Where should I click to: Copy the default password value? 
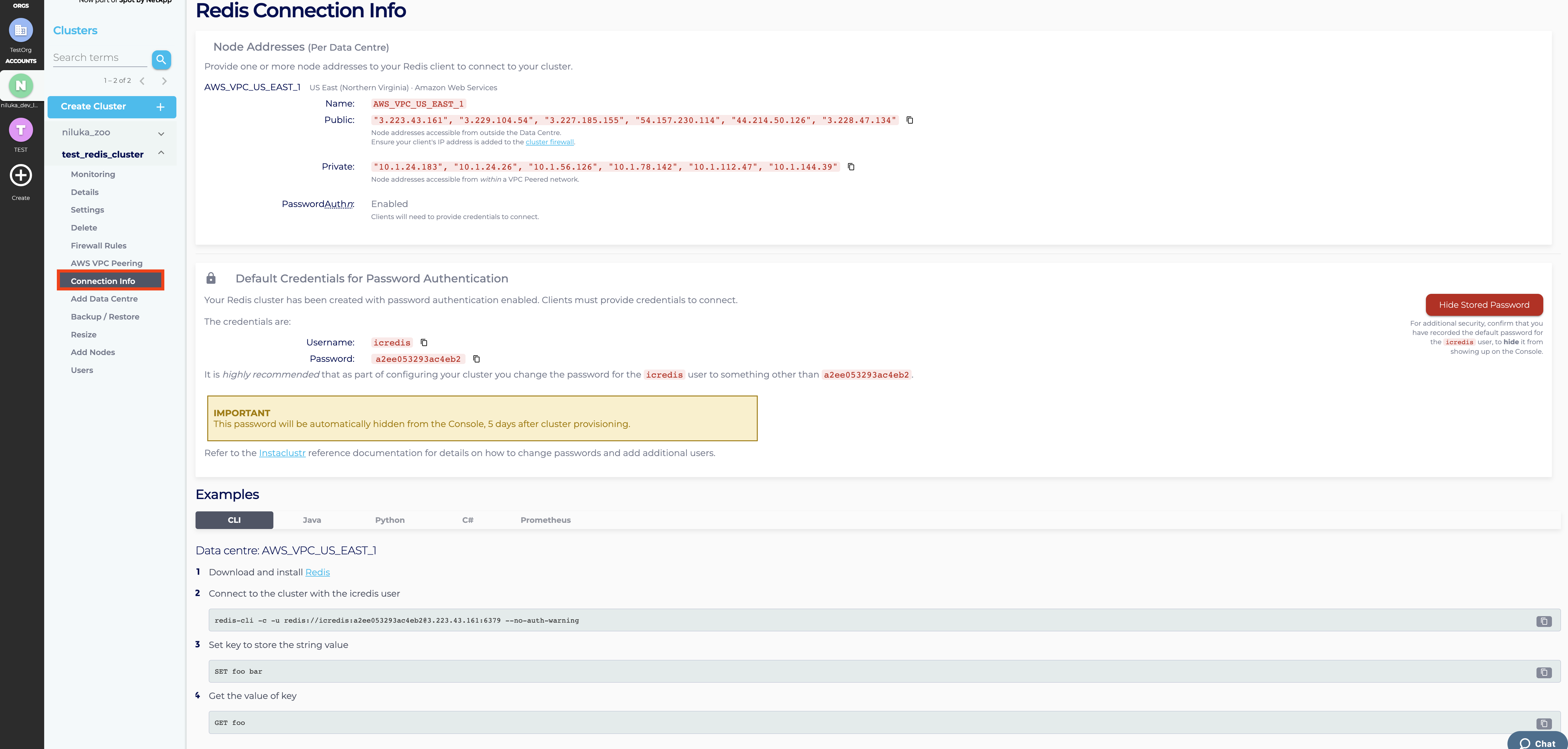pyautogui.click(x=477, y=359)
